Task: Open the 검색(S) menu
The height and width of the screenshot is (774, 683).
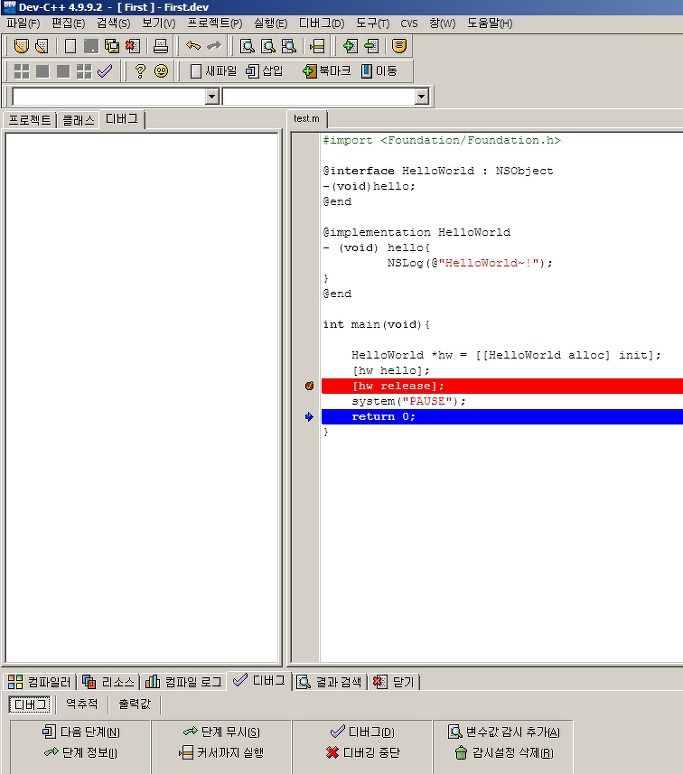Action: pos(113,23)
